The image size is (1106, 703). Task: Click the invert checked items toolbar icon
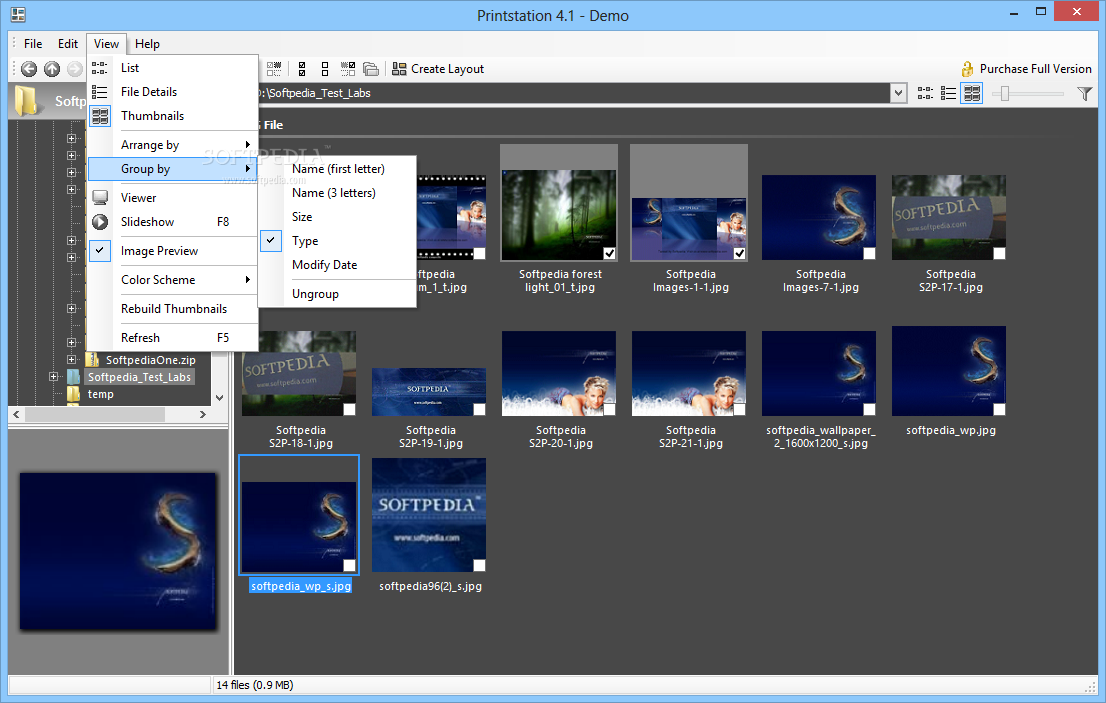click(348, 68)
